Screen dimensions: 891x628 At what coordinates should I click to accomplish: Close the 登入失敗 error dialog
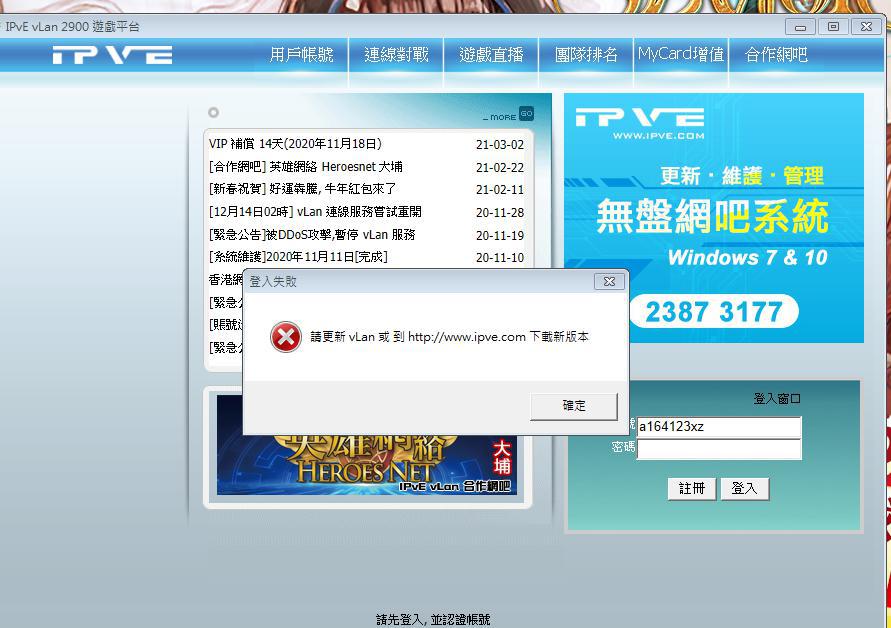click(609, 281)
